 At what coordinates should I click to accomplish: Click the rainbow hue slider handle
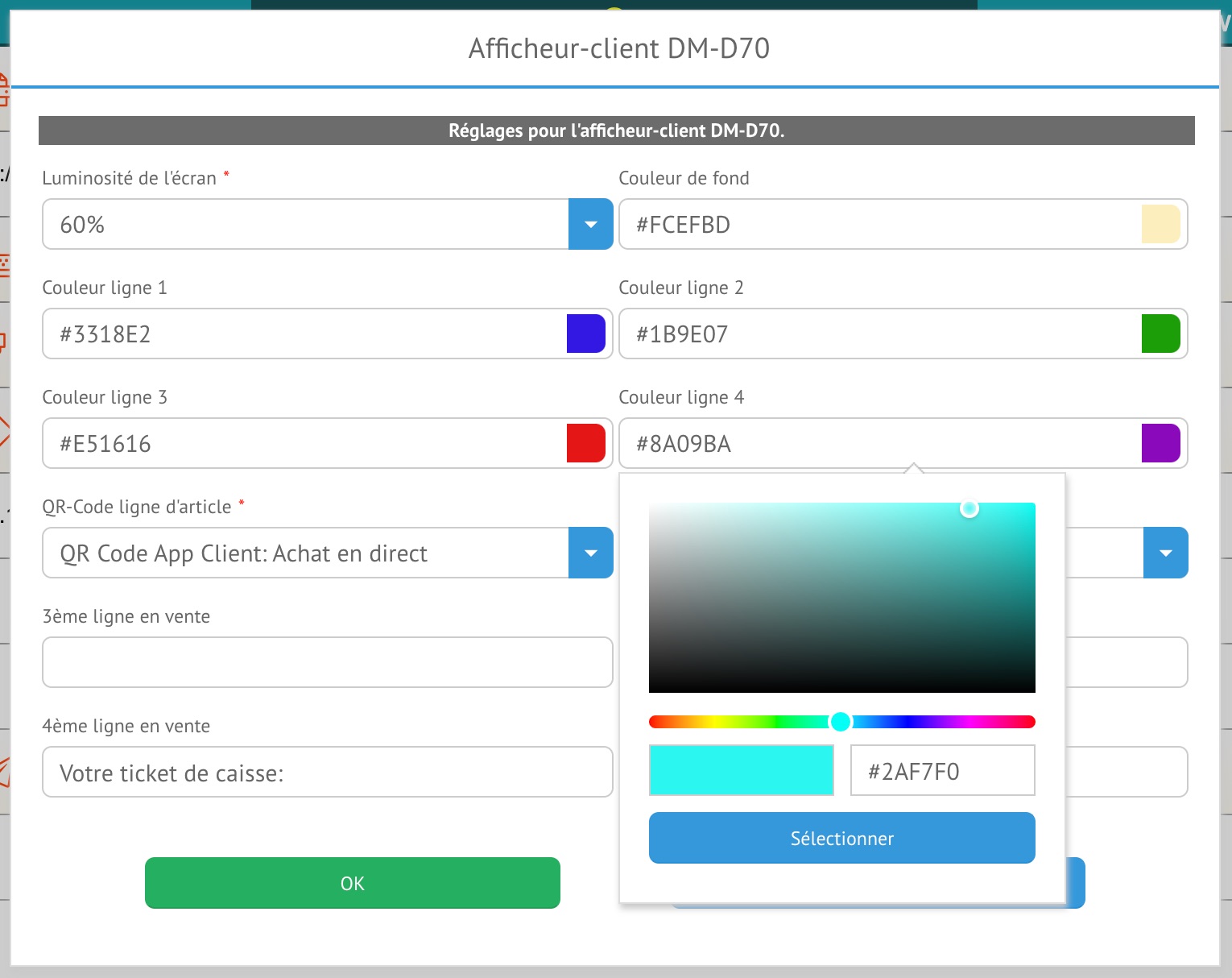[840, 722]
